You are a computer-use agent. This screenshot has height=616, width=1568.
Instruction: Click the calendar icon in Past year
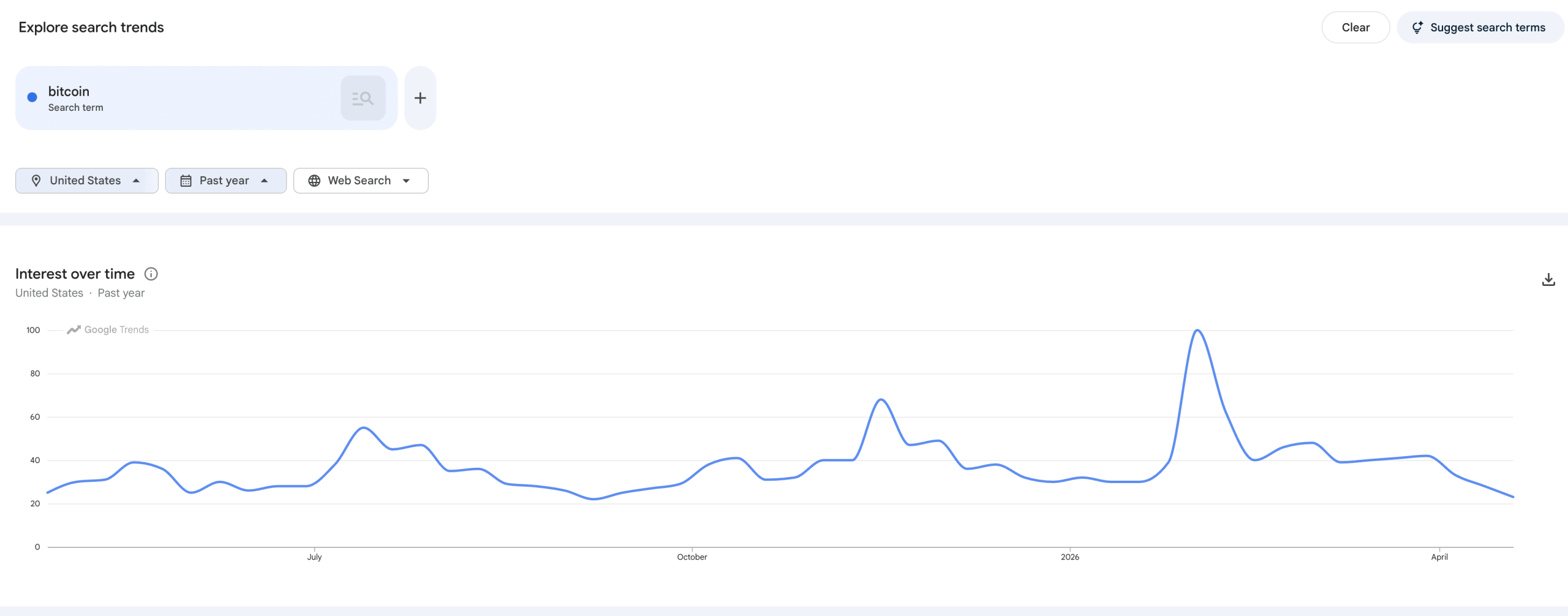tap(186, 181)
